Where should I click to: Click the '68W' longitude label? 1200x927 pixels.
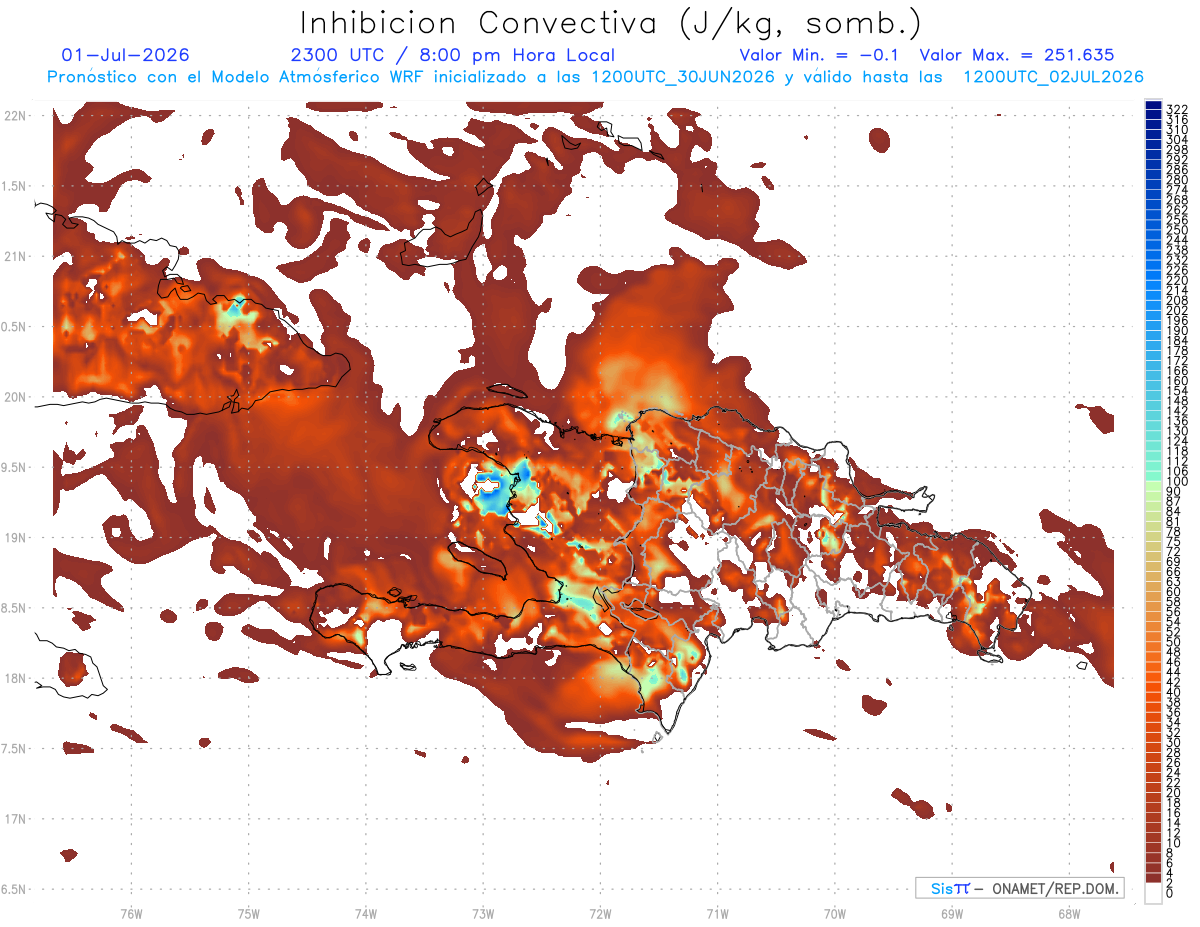point(1069,913)
